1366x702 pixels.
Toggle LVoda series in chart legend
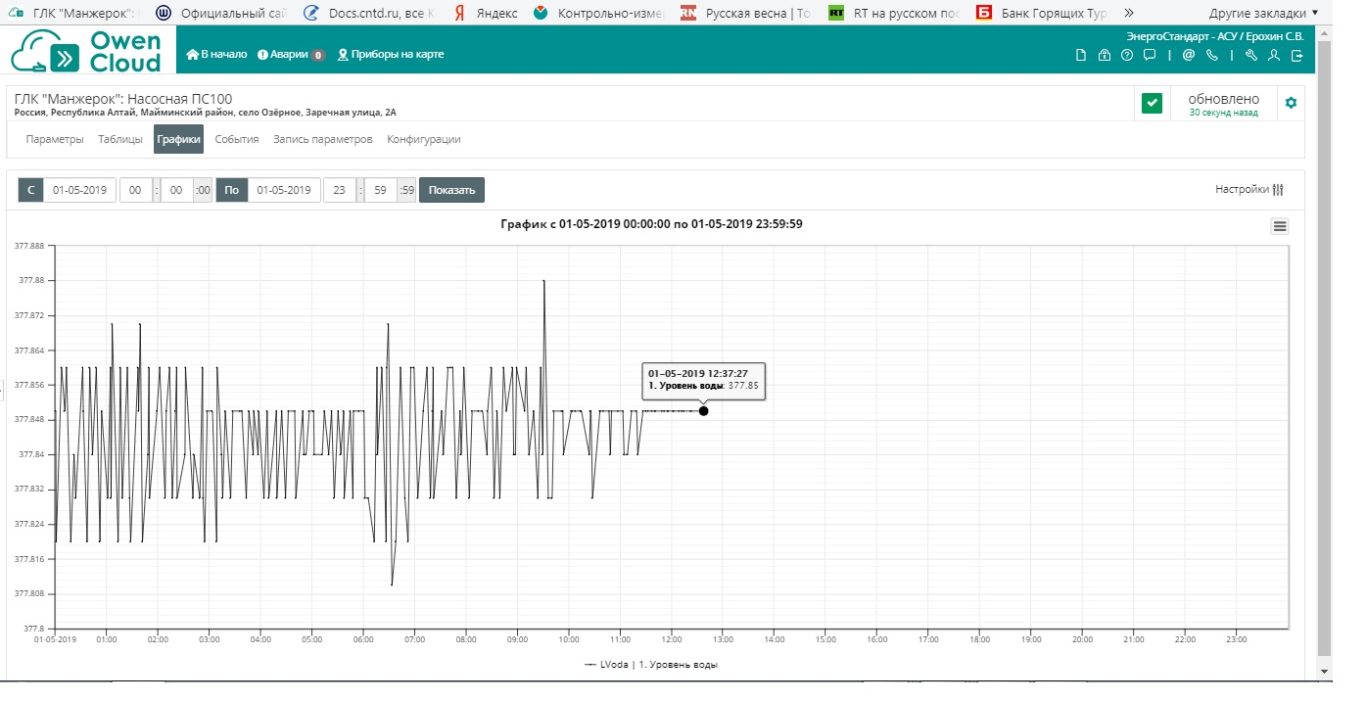(651, 665)
